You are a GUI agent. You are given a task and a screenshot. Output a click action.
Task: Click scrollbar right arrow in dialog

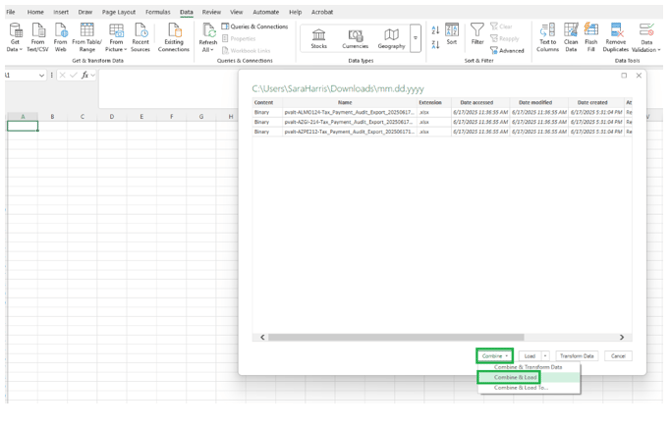click(622, 337)
